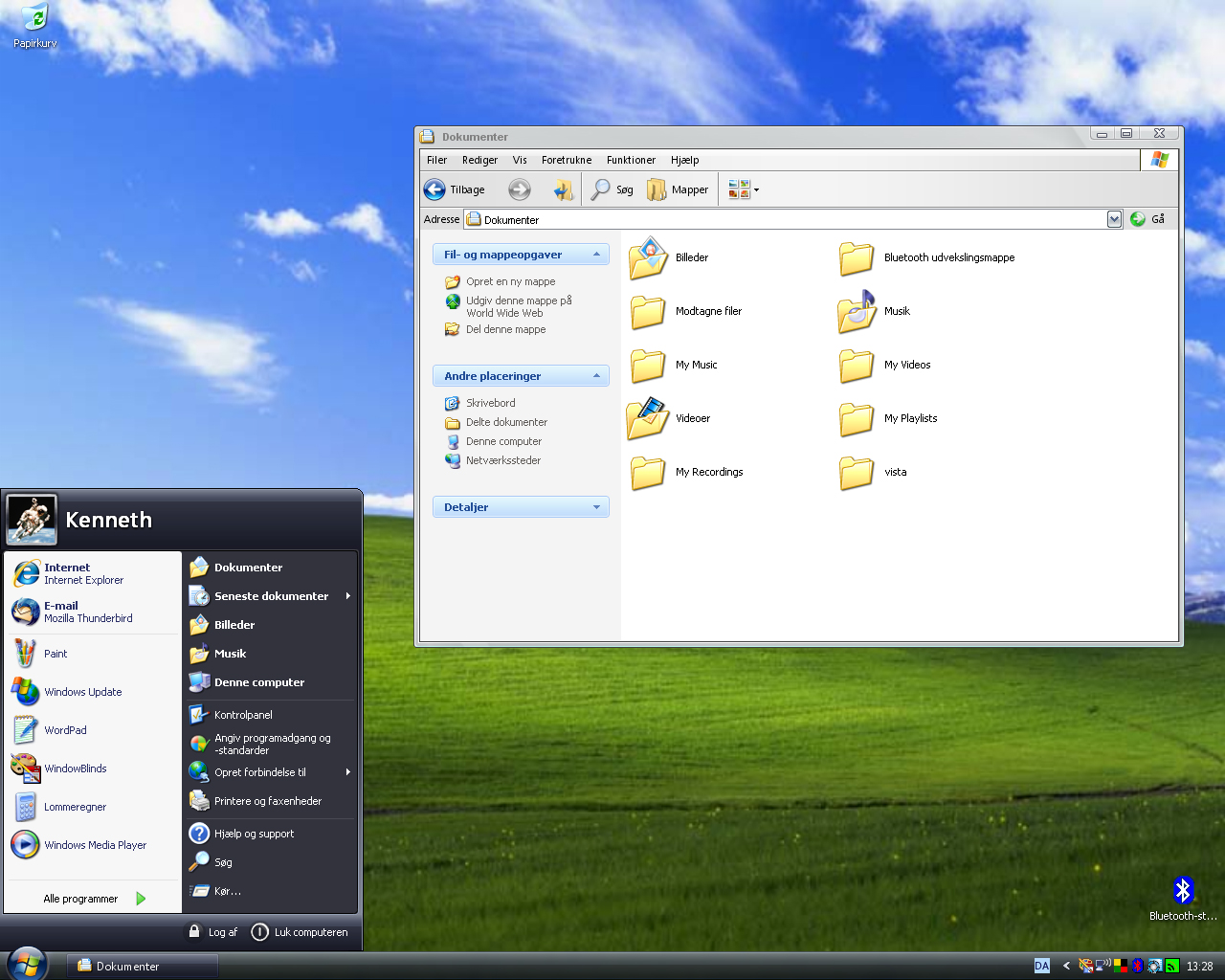
Task: Click the Bluetooth desktop shortcut icon
Action: click(x=1183, y=891)
